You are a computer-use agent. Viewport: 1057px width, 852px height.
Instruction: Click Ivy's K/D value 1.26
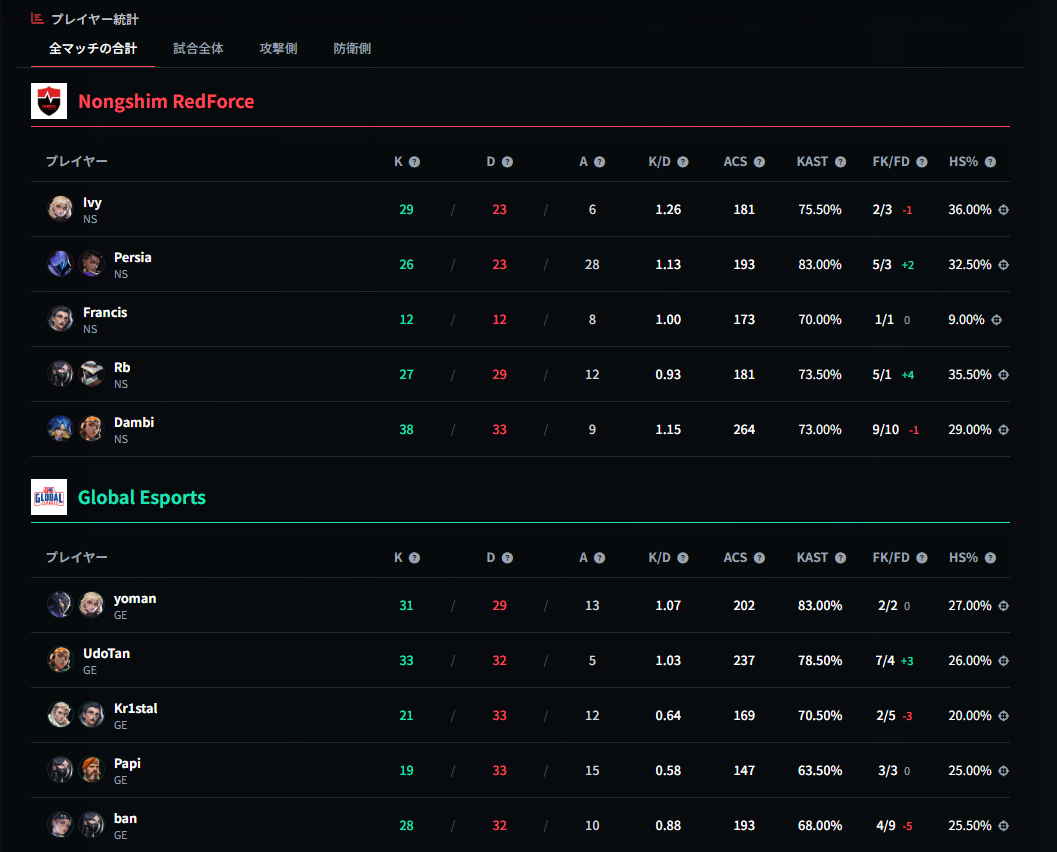(668, 210)
